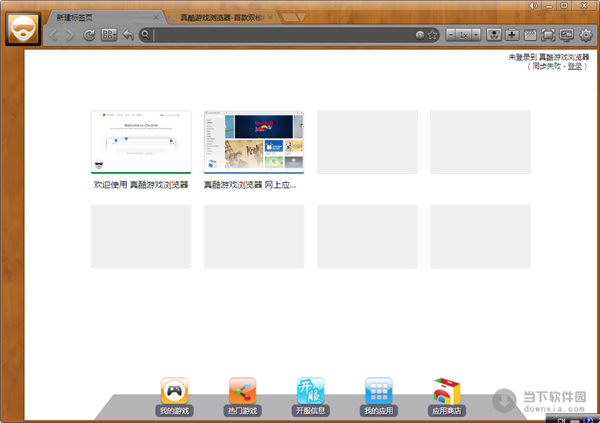Open the Welcome to Chrome thumbnail
600x423 pixels.
tap(141, 142)
